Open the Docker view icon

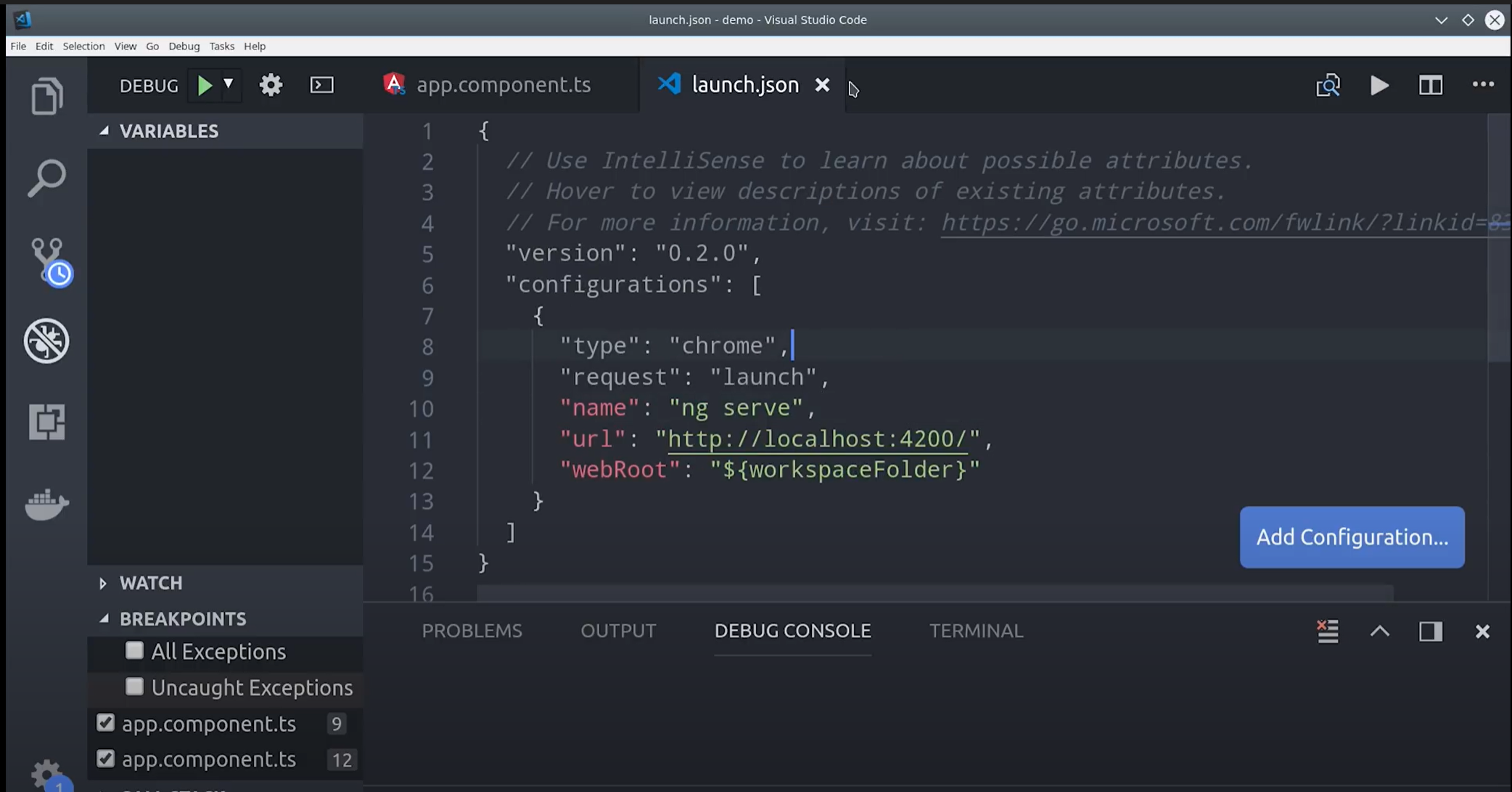click(x=47, y=504)
